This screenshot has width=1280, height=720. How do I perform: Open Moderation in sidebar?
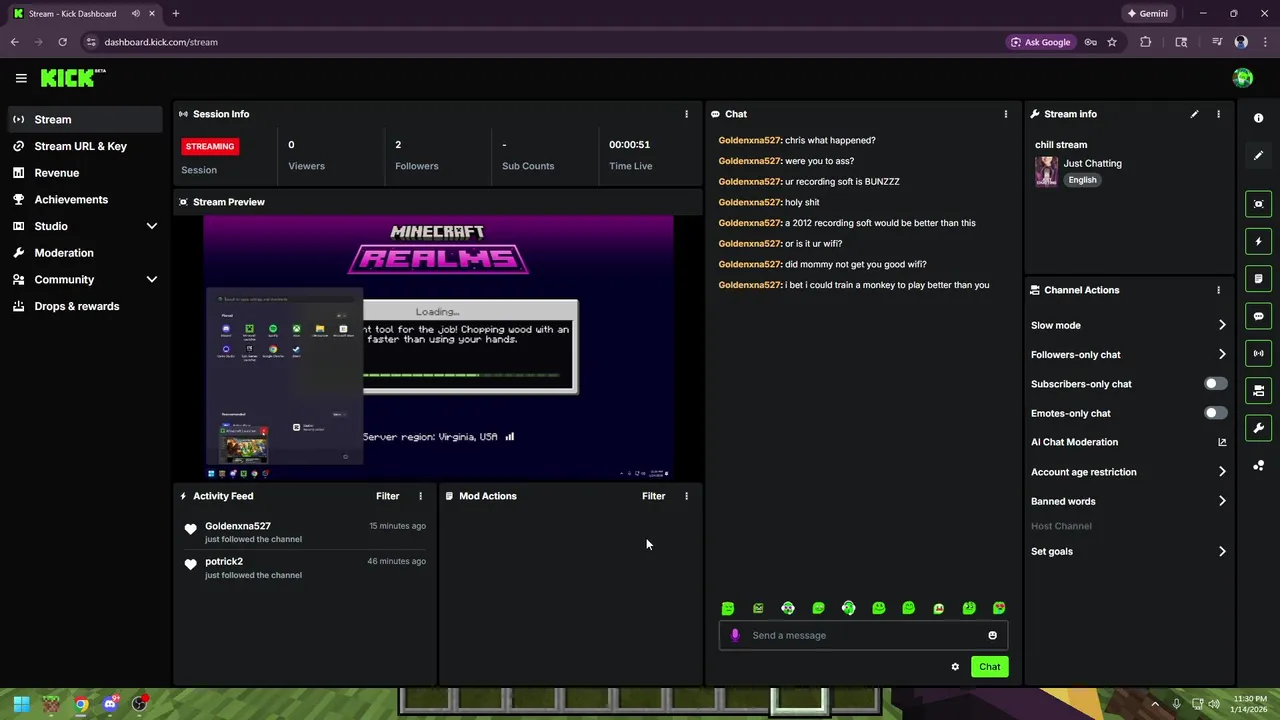(85, 253)
